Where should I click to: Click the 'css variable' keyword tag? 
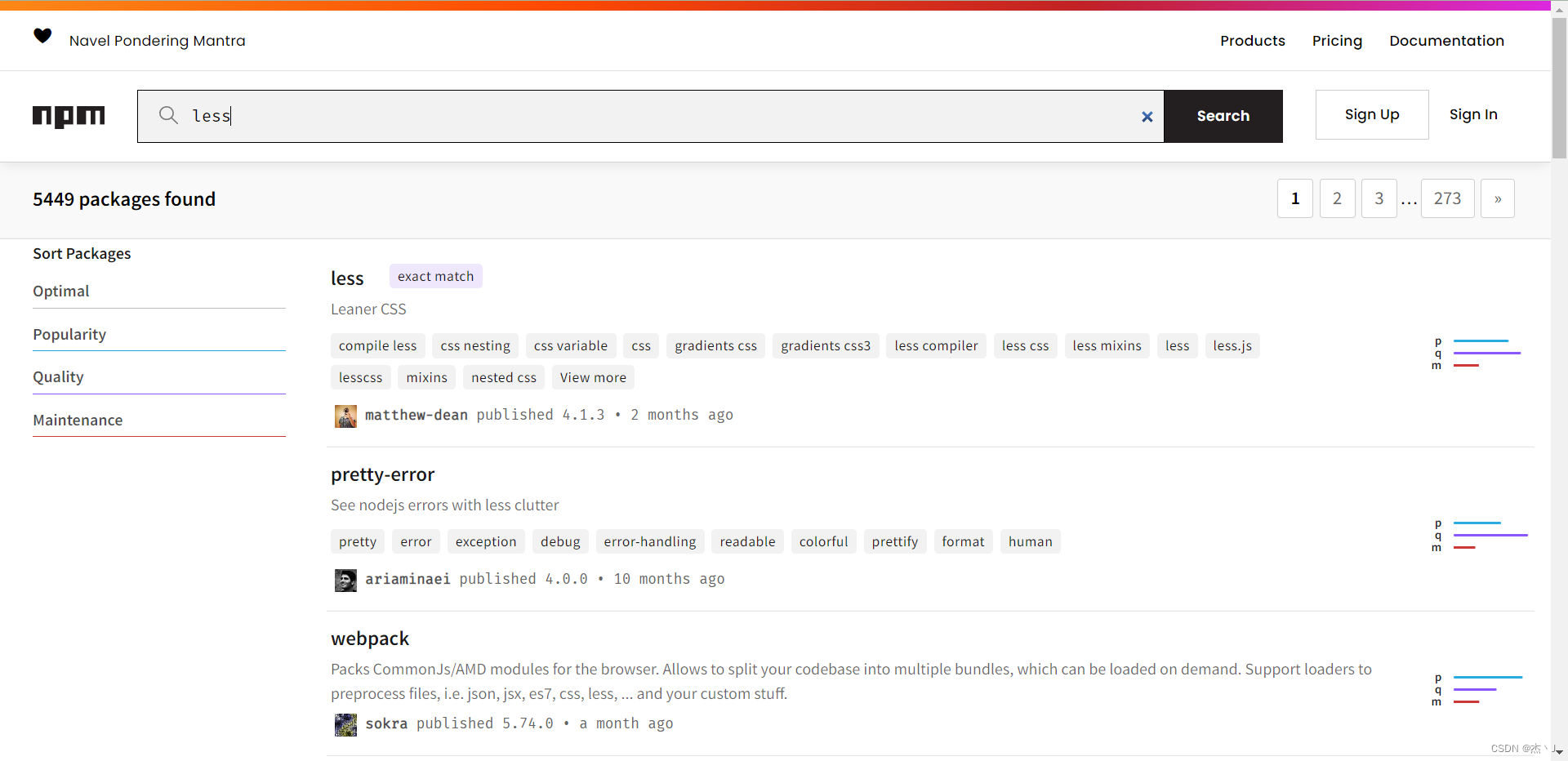[571, 345]
